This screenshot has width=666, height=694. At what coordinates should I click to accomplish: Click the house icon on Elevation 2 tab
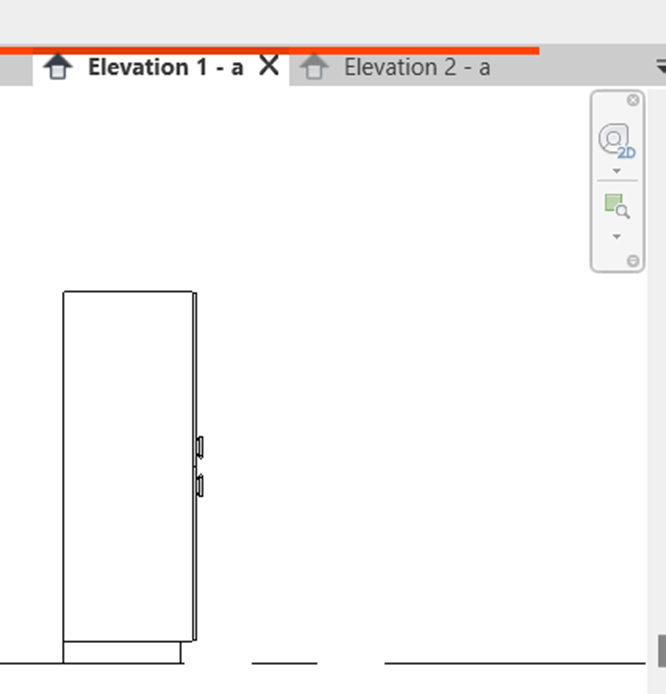tap(314, 66)
